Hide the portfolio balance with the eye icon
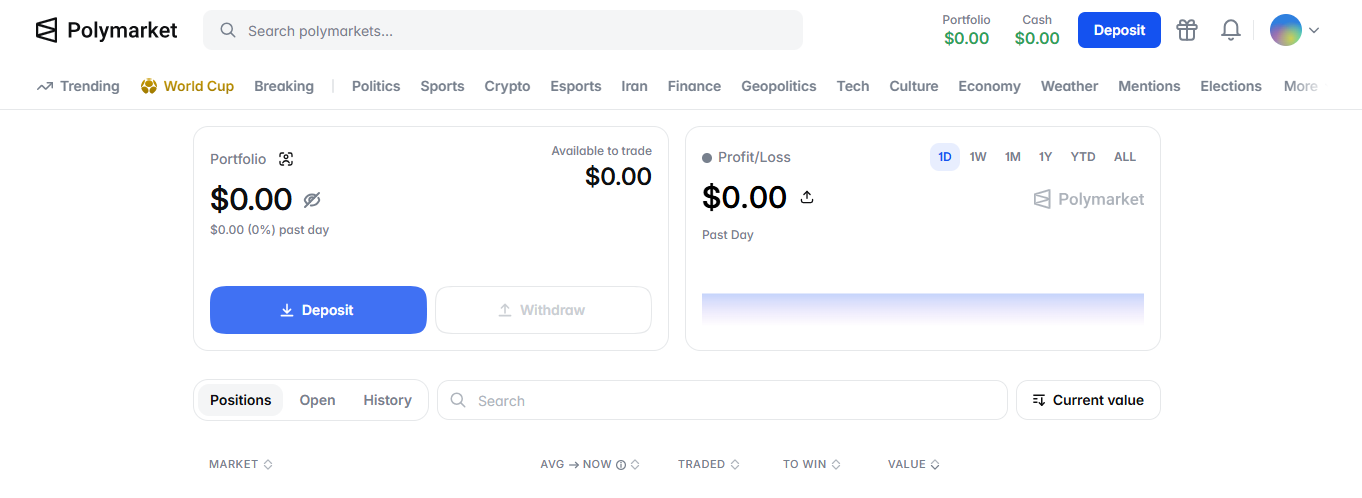The height and width of the screenshot is (498, 1362). tap(312, 199)
